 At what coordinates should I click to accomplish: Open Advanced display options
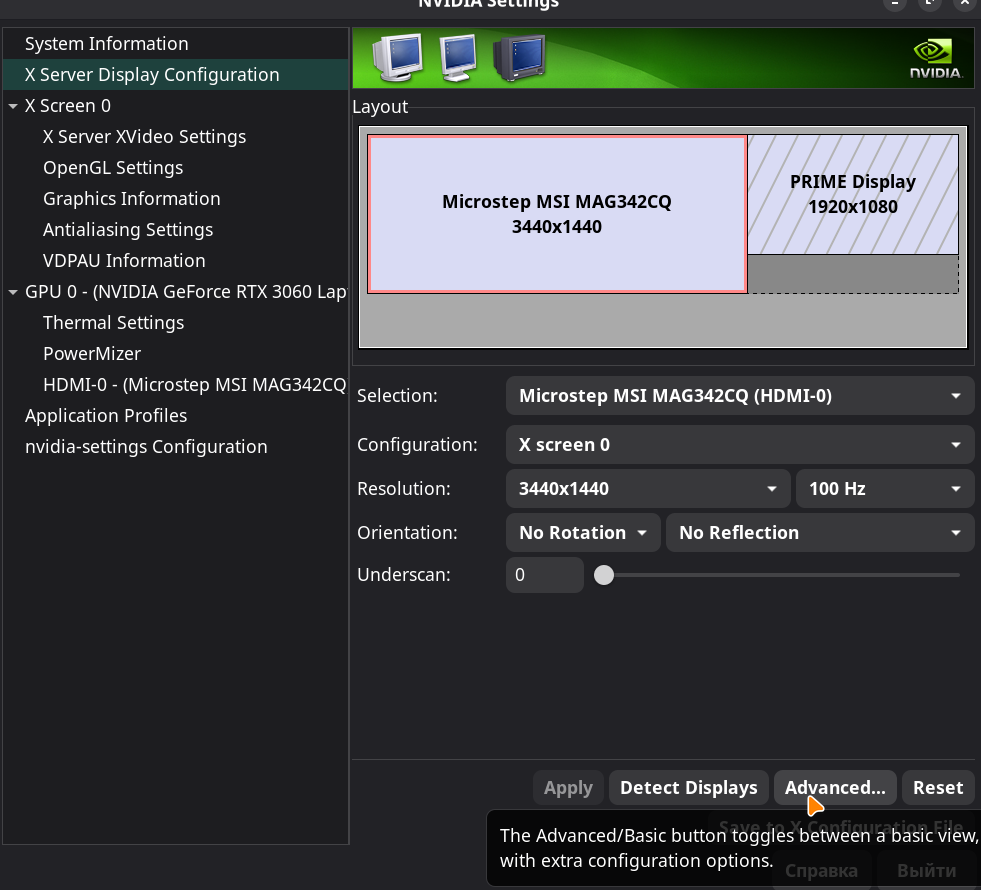pyautogui.click(x=835, y=787)
